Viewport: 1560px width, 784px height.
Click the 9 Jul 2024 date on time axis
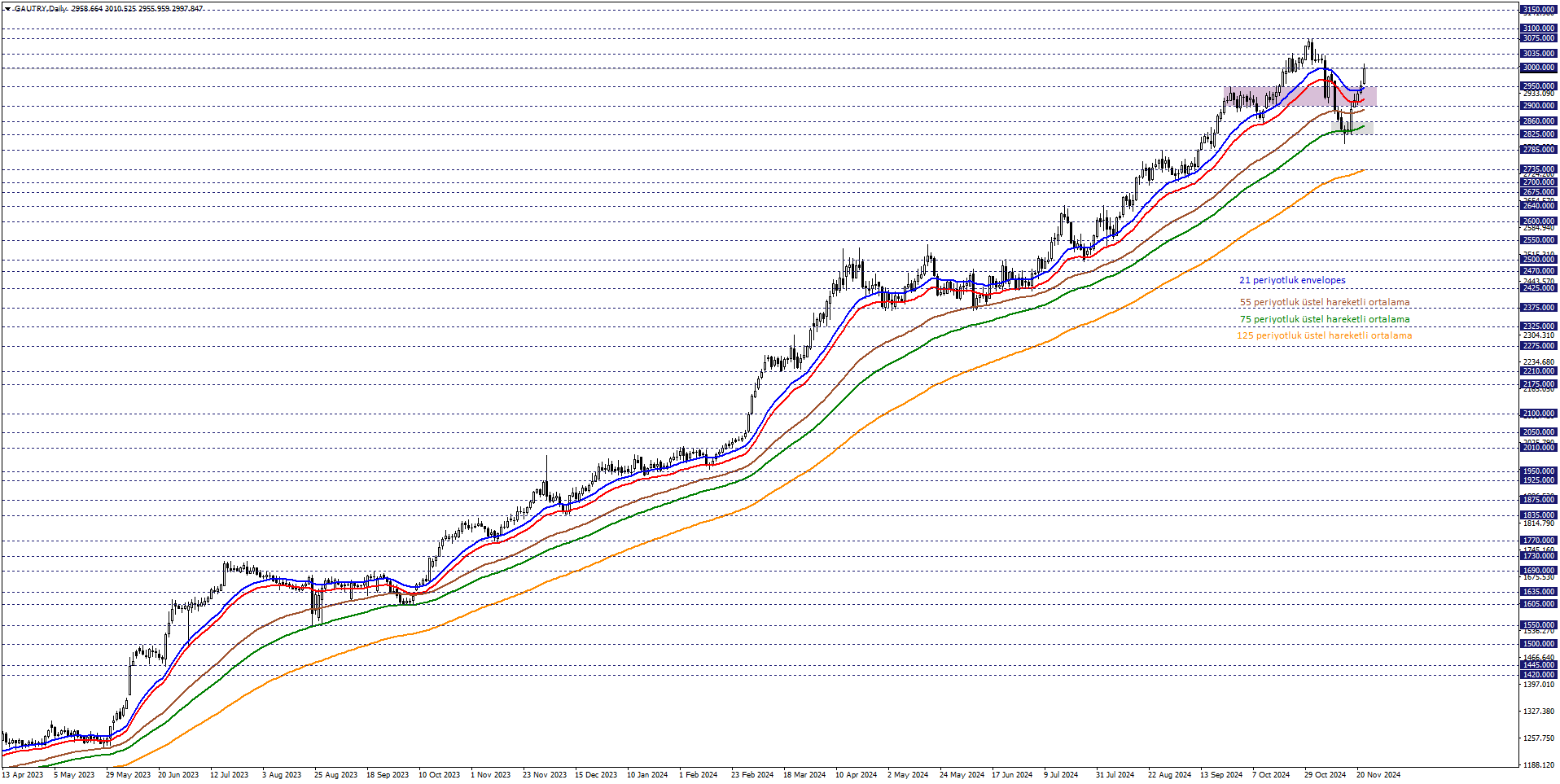pos(1060,775)
